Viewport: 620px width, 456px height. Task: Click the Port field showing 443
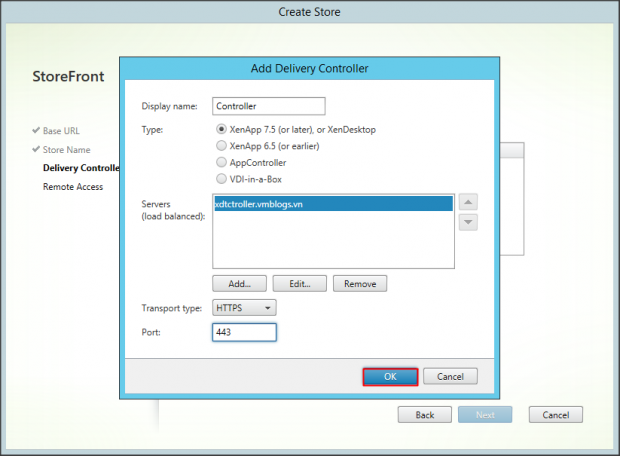pos(244,332)
